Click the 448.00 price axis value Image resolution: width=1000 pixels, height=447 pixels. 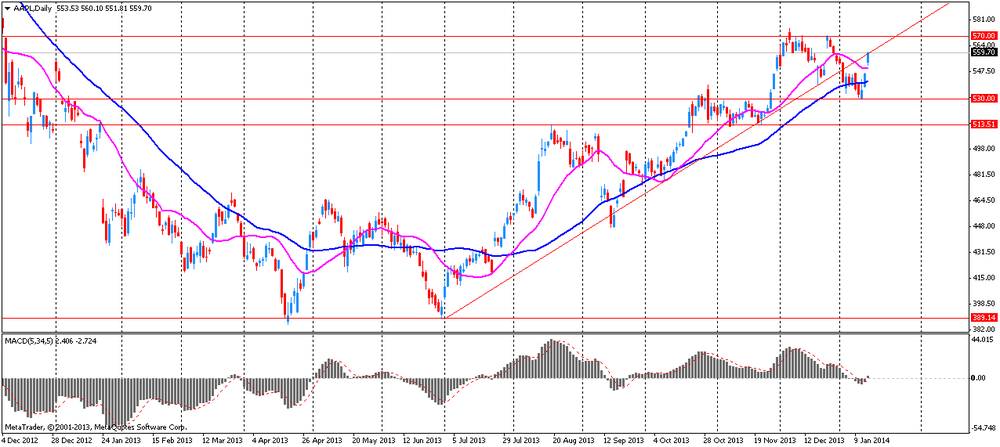pos(983,226)
